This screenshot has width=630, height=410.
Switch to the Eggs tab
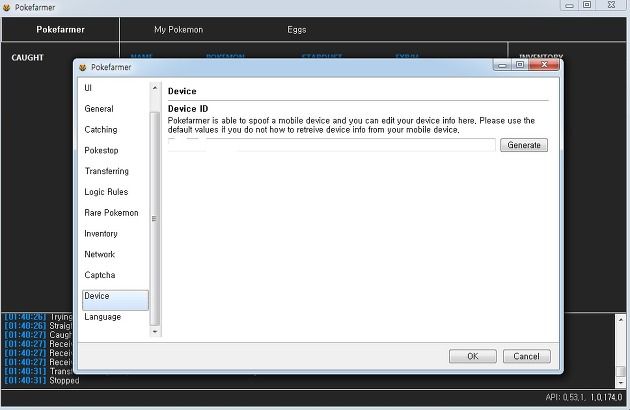point(297,30)
